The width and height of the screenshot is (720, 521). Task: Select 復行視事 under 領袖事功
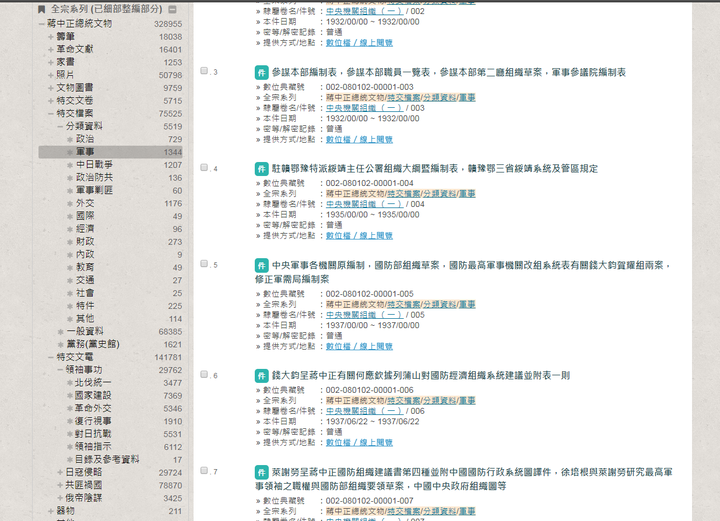click(x=93, y=421)
